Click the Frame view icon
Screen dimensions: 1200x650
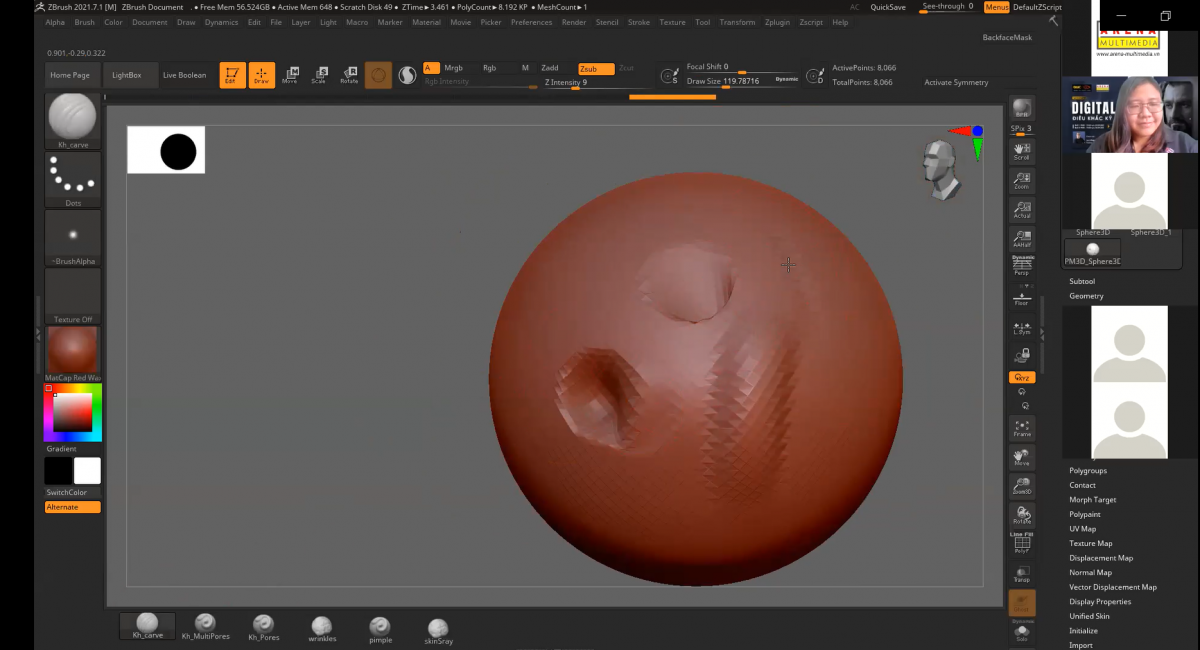coord(1022,428)
